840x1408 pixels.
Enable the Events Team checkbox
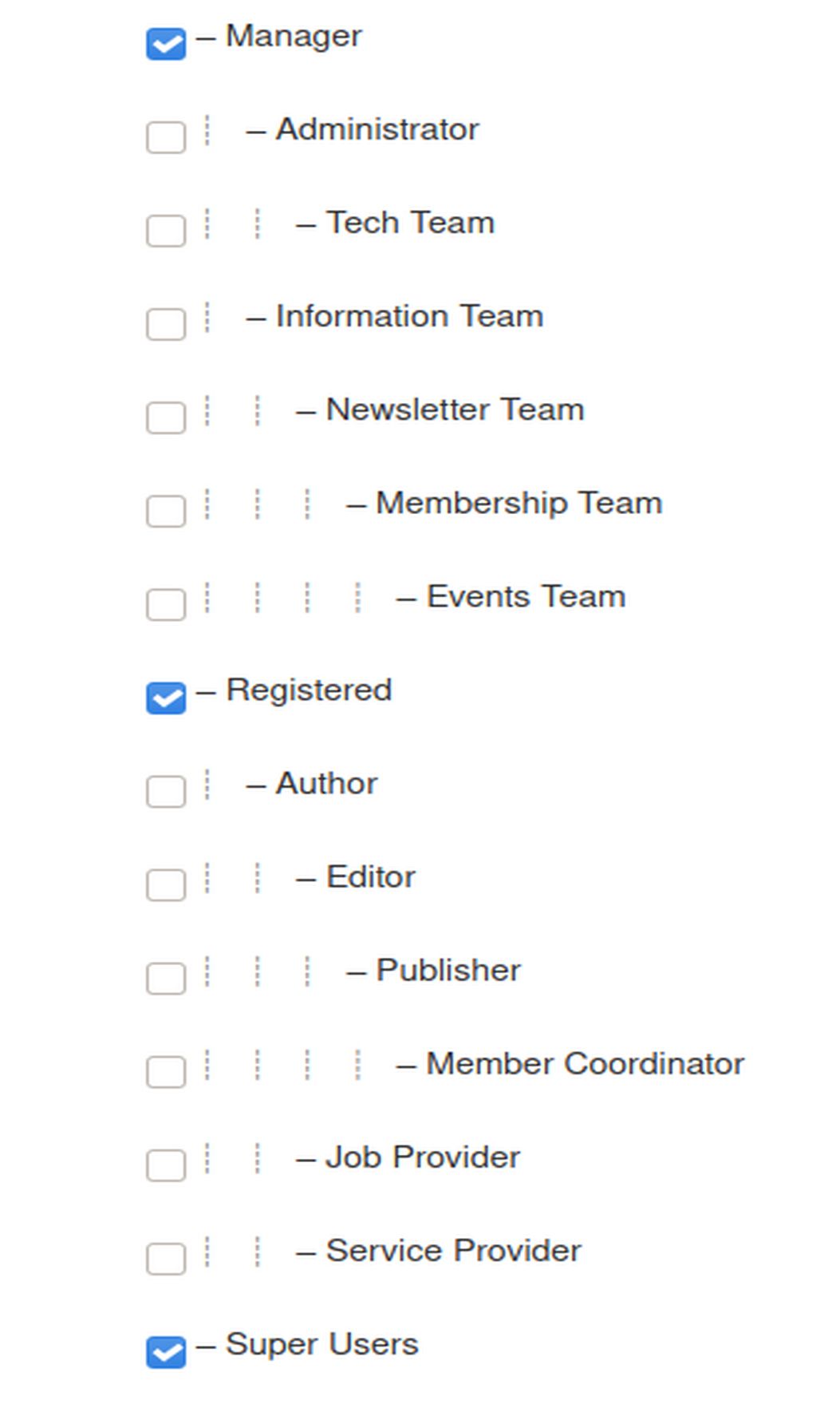click(166, 604)
